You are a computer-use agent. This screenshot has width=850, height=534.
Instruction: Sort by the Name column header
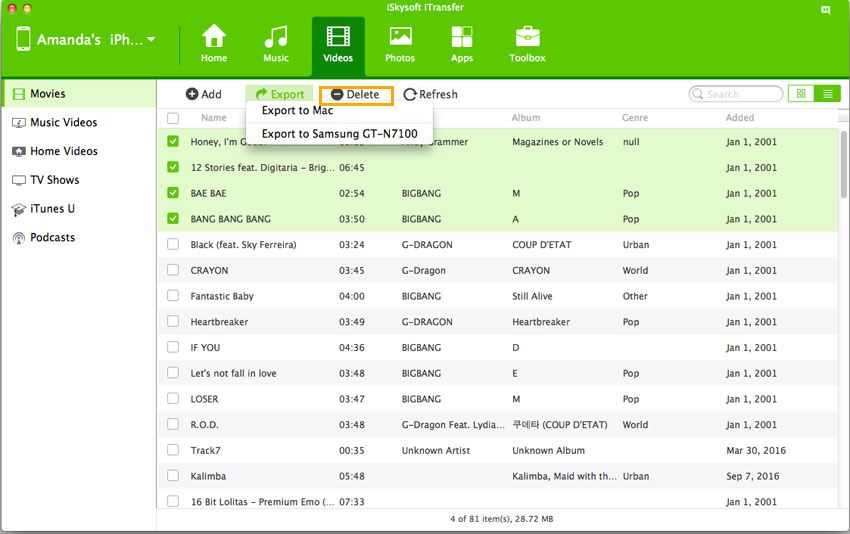[214, 118]
